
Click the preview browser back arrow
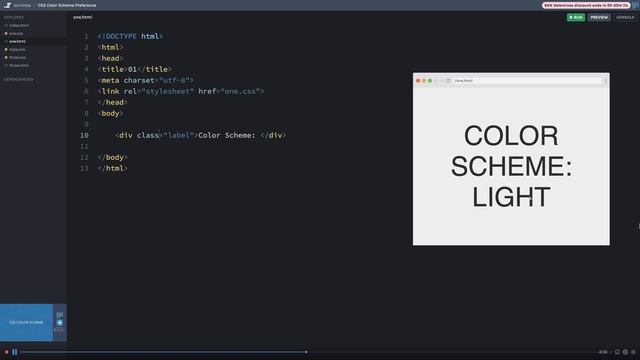coord(436,81)
